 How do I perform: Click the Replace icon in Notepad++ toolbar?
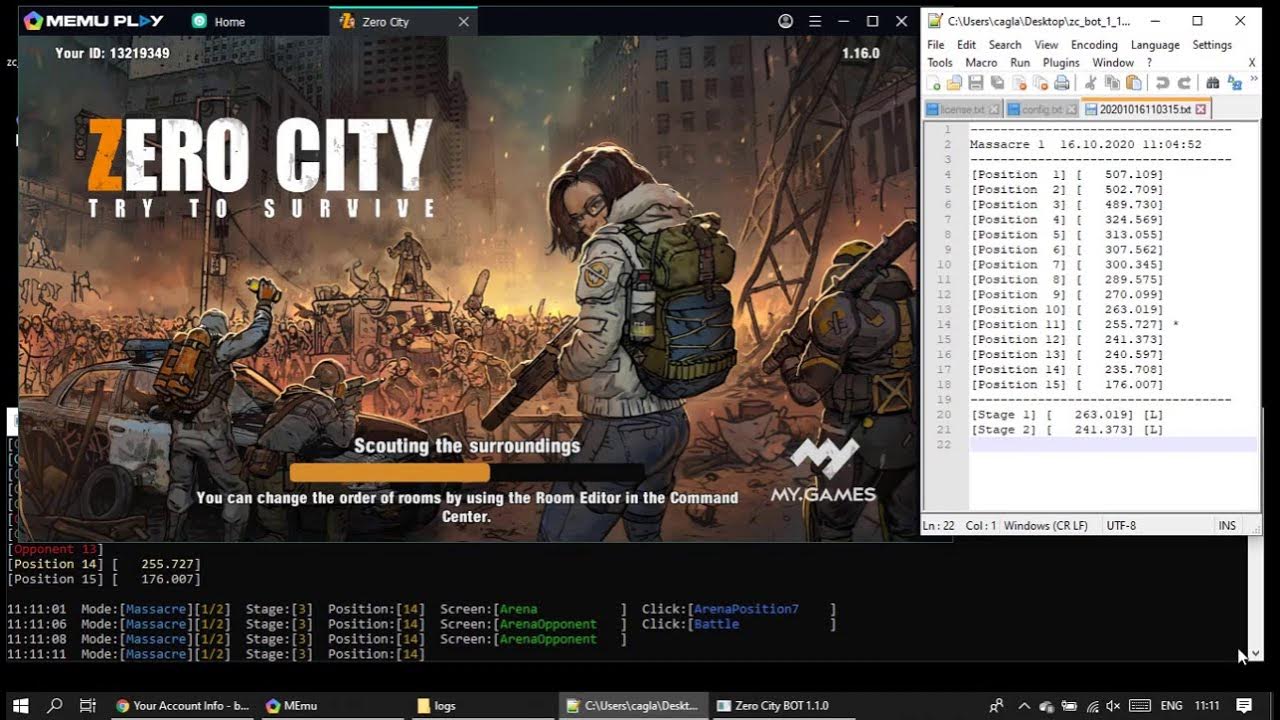click(x=1235, y=83)
